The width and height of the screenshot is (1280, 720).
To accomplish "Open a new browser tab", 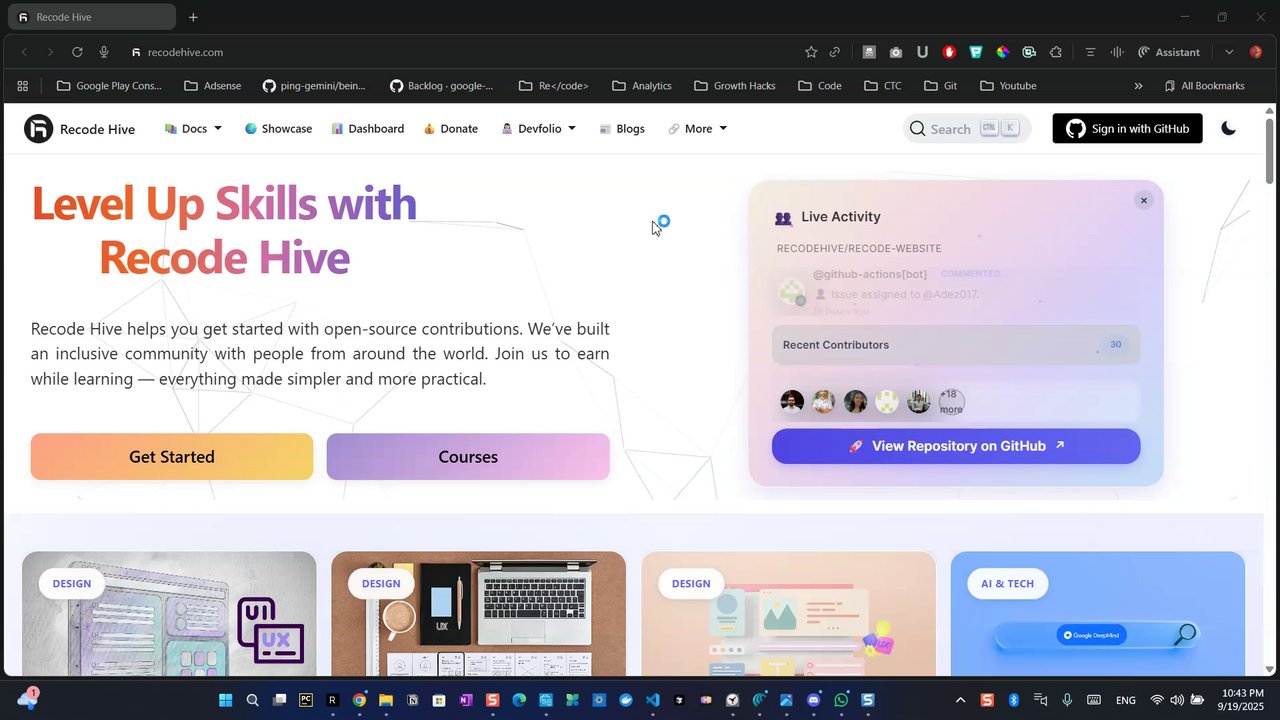I will (x=193, y=17).
